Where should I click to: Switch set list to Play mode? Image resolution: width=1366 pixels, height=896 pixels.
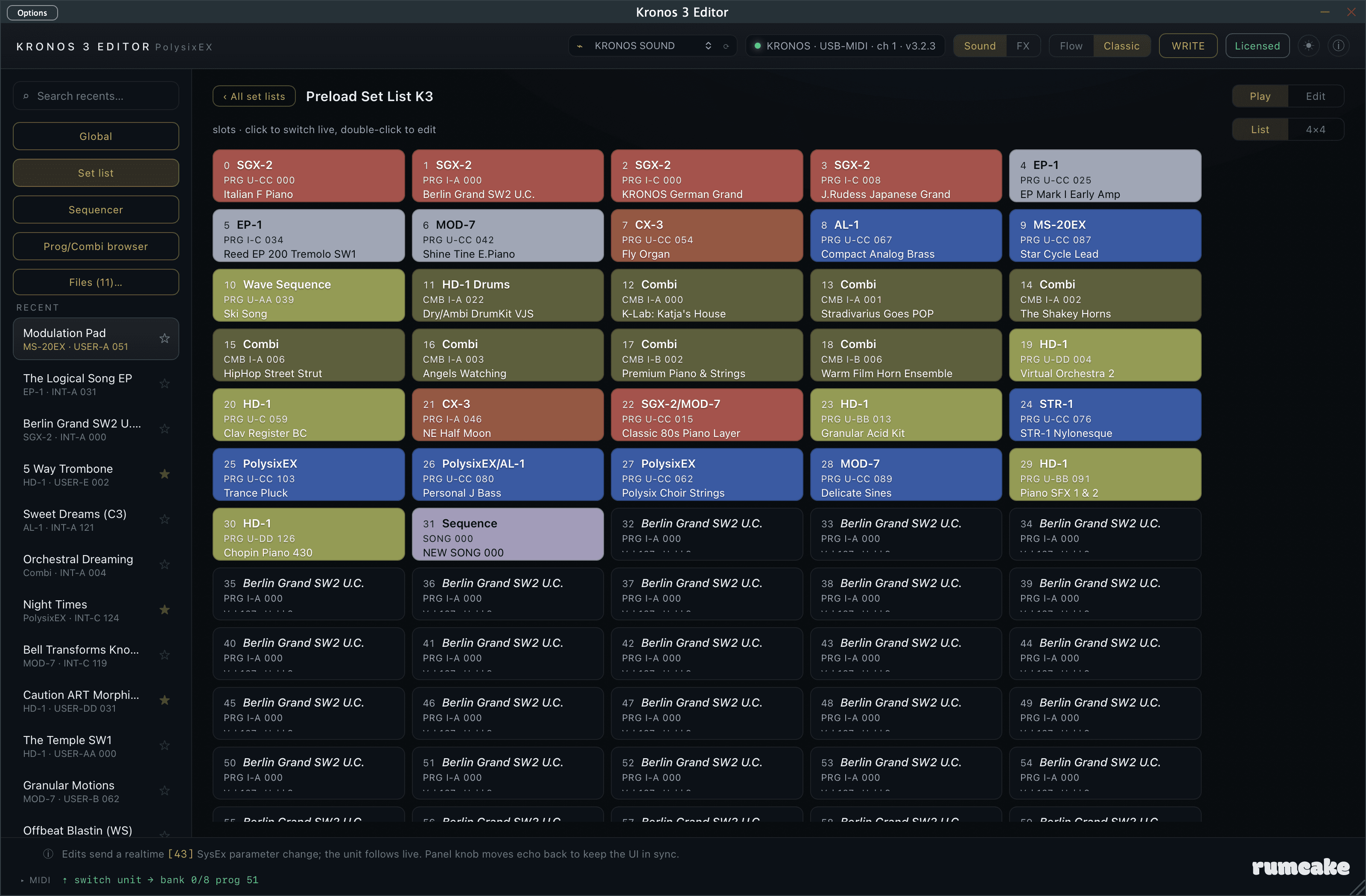tap(1260, 96)
